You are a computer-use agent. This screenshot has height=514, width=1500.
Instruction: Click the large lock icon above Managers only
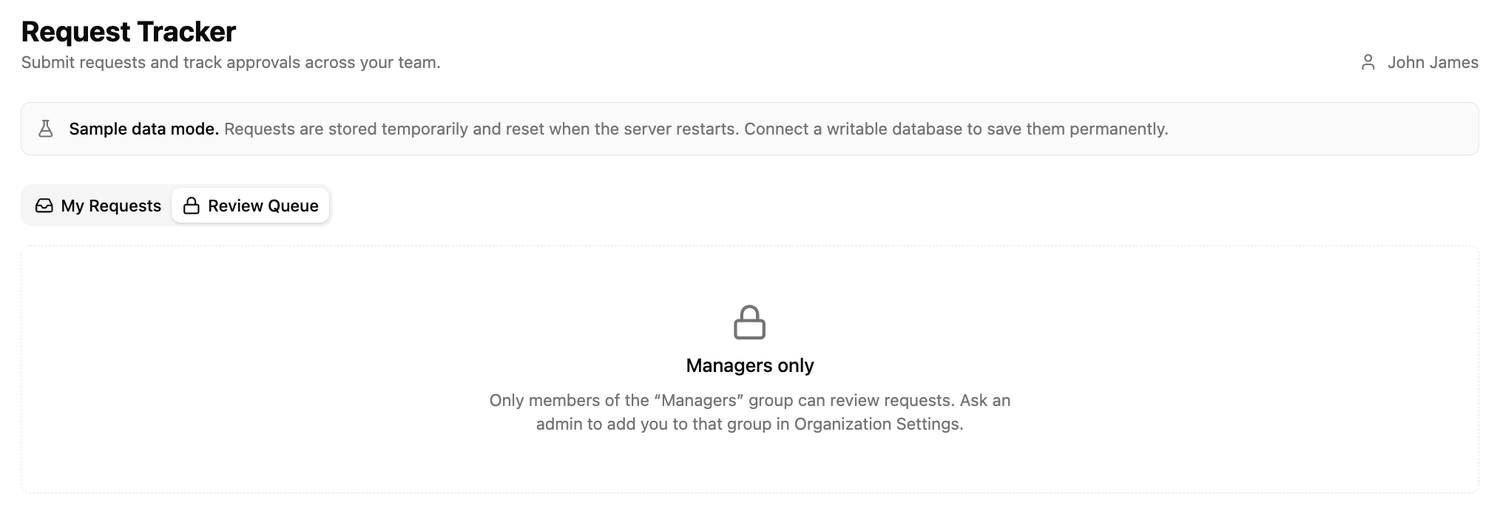click(750, 323)
